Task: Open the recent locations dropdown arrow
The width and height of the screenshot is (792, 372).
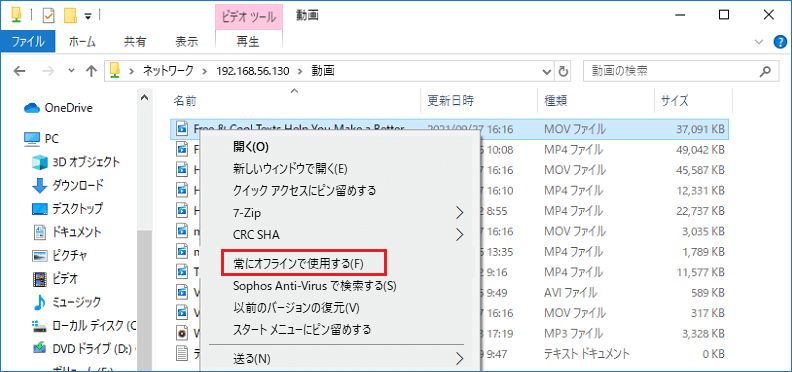Action: pyautogui.click(x=71, y=71)
